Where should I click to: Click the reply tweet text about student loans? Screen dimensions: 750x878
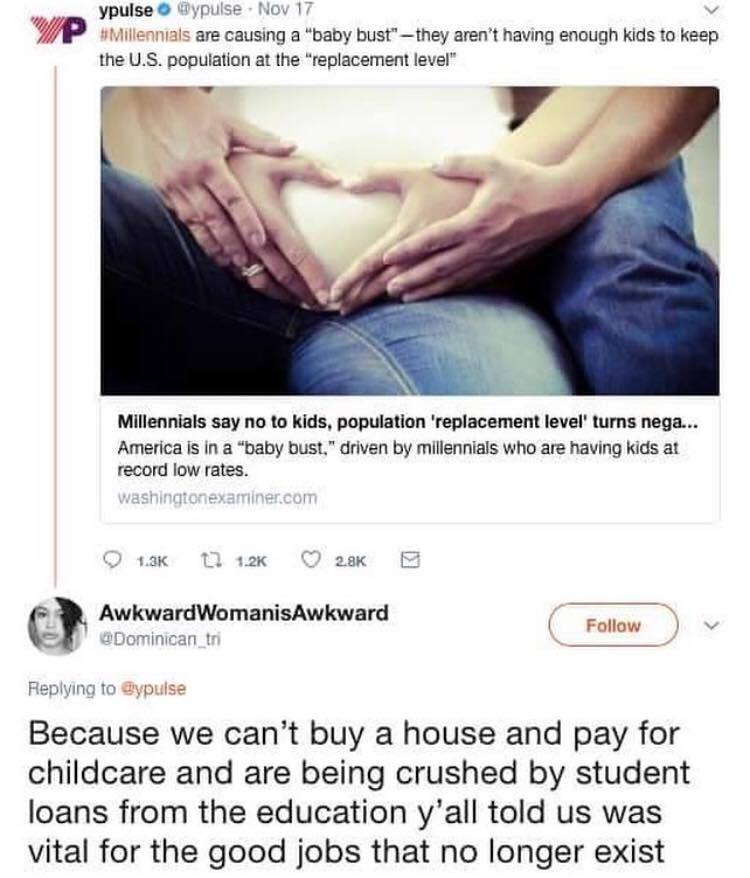pos(358,793)
